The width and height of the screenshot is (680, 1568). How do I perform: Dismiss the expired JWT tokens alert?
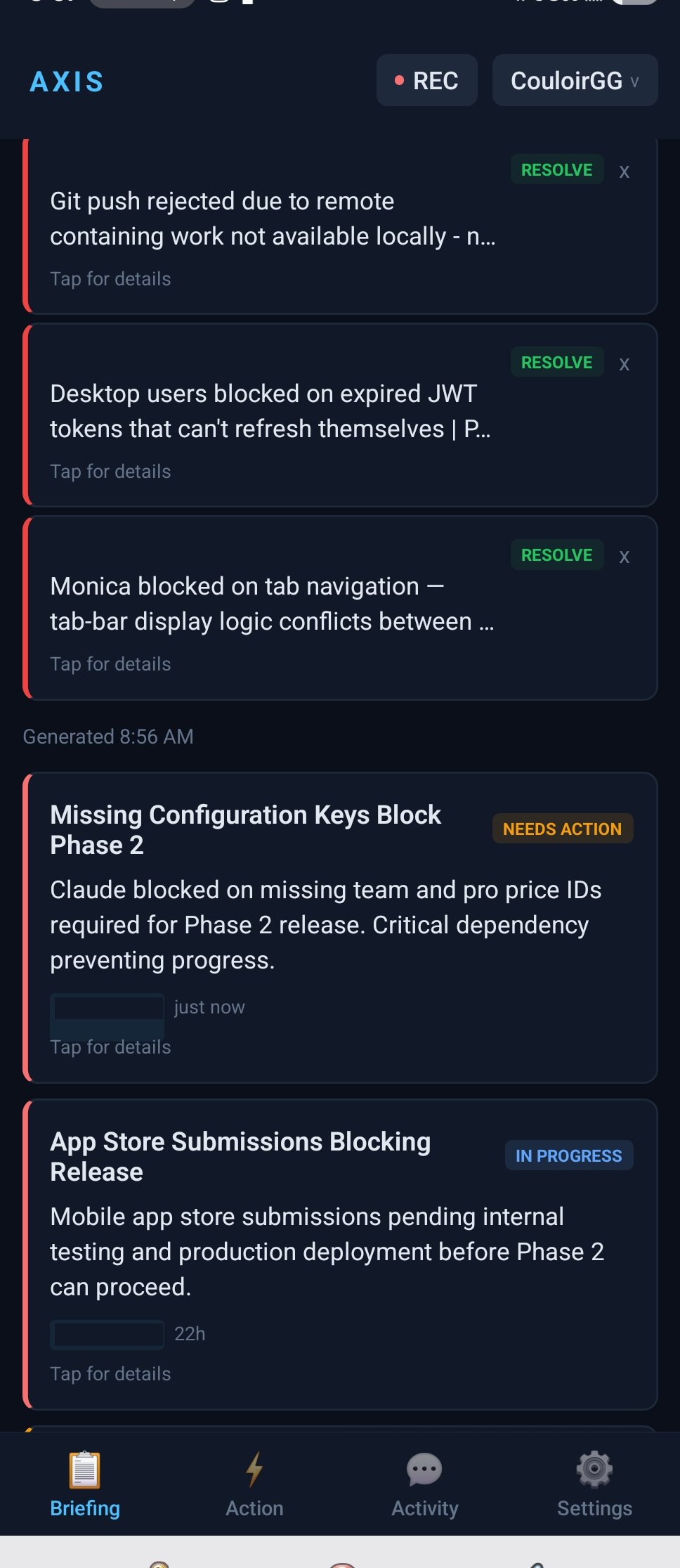coord(624,365)
